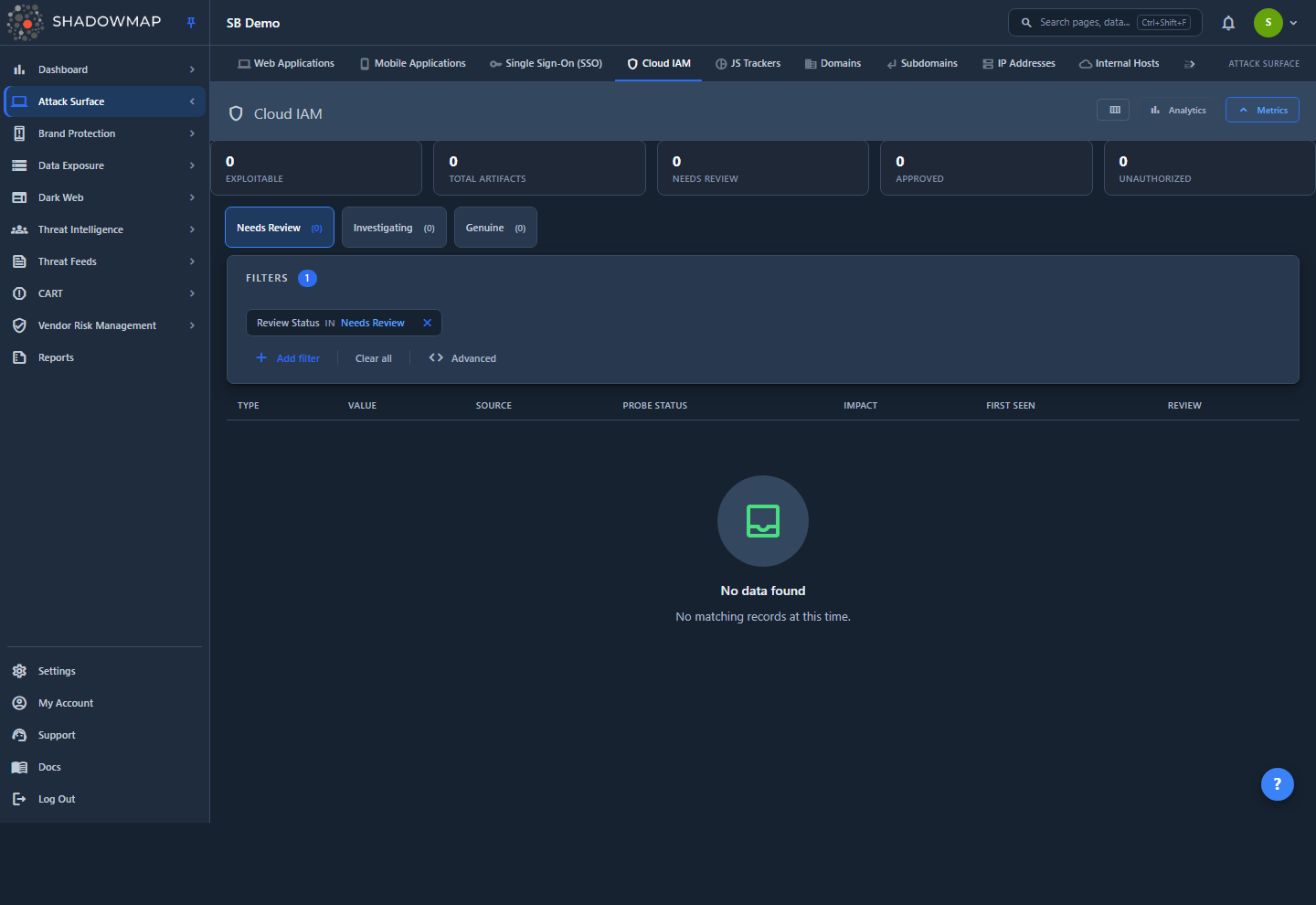Open the Internal Hosts tab

coord(1119,64)
